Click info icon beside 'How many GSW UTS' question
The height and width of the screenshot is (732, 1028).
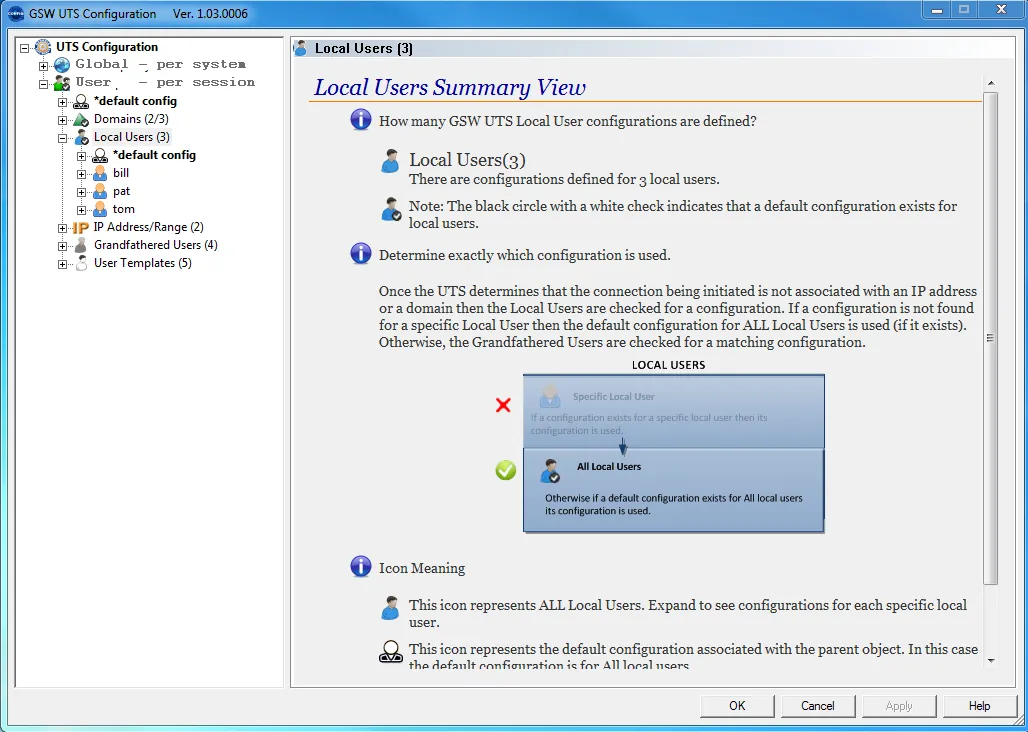[361, 120]
